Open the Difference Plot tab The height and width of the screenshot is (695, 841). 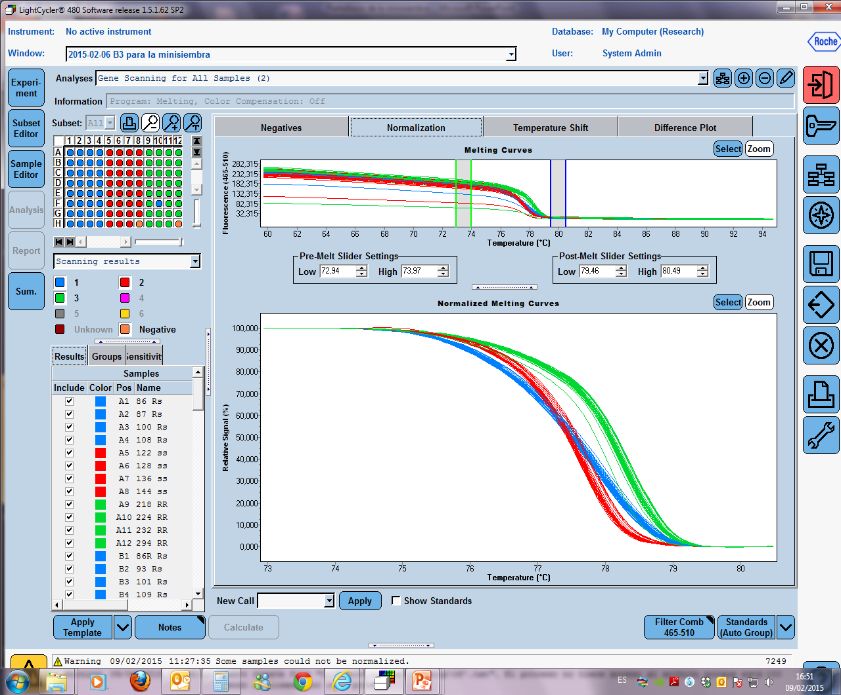[685, 128]
